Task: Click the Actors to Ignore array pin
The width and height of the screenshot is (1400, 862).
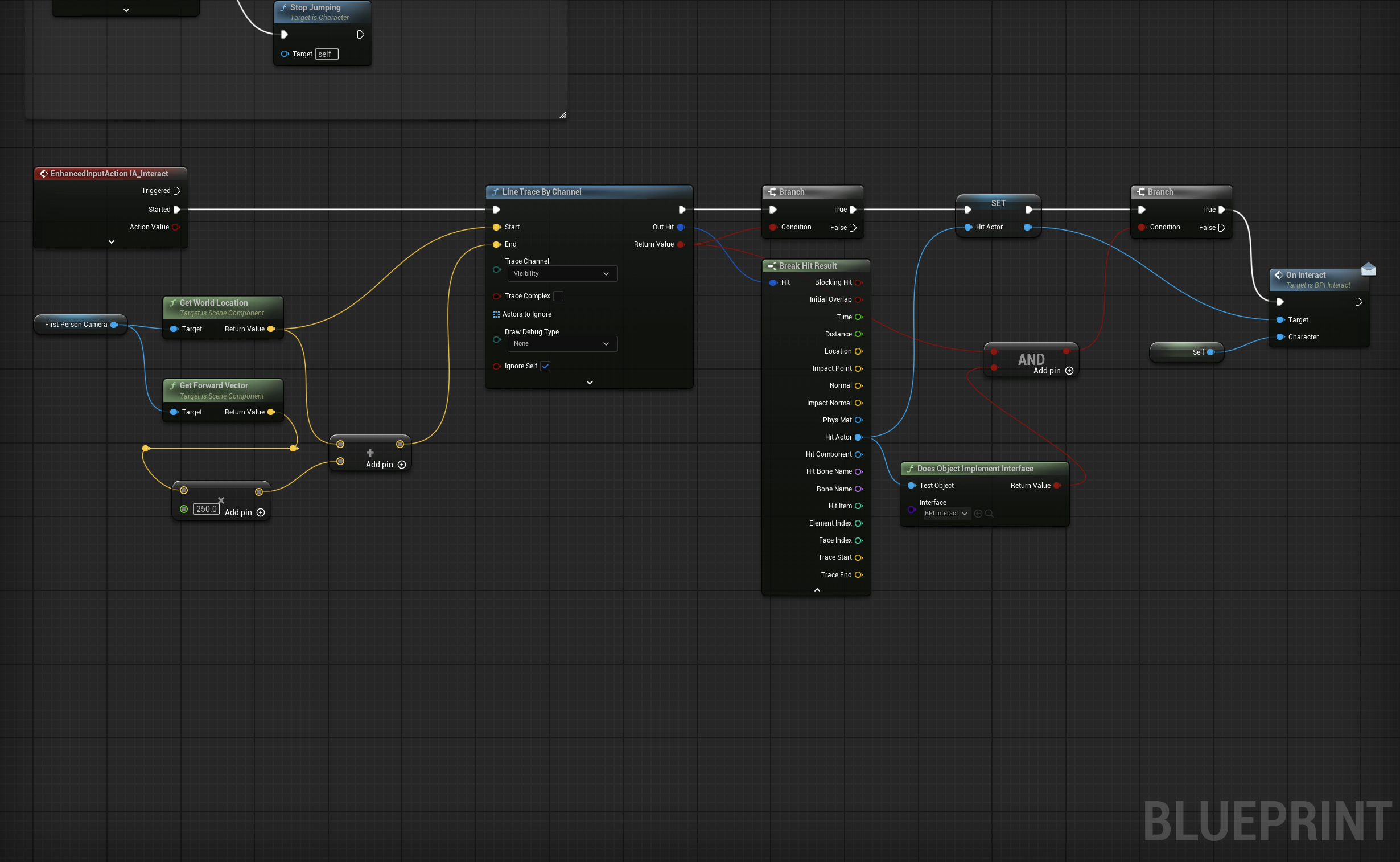Action: 495,314
